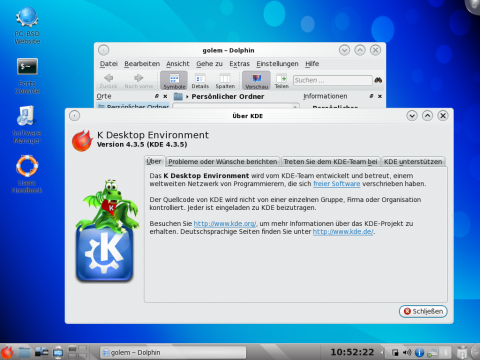This screenshot has width=480, height=360.
Task: Close the Dolphin window via title bar
Action: (x=375, y=50)
